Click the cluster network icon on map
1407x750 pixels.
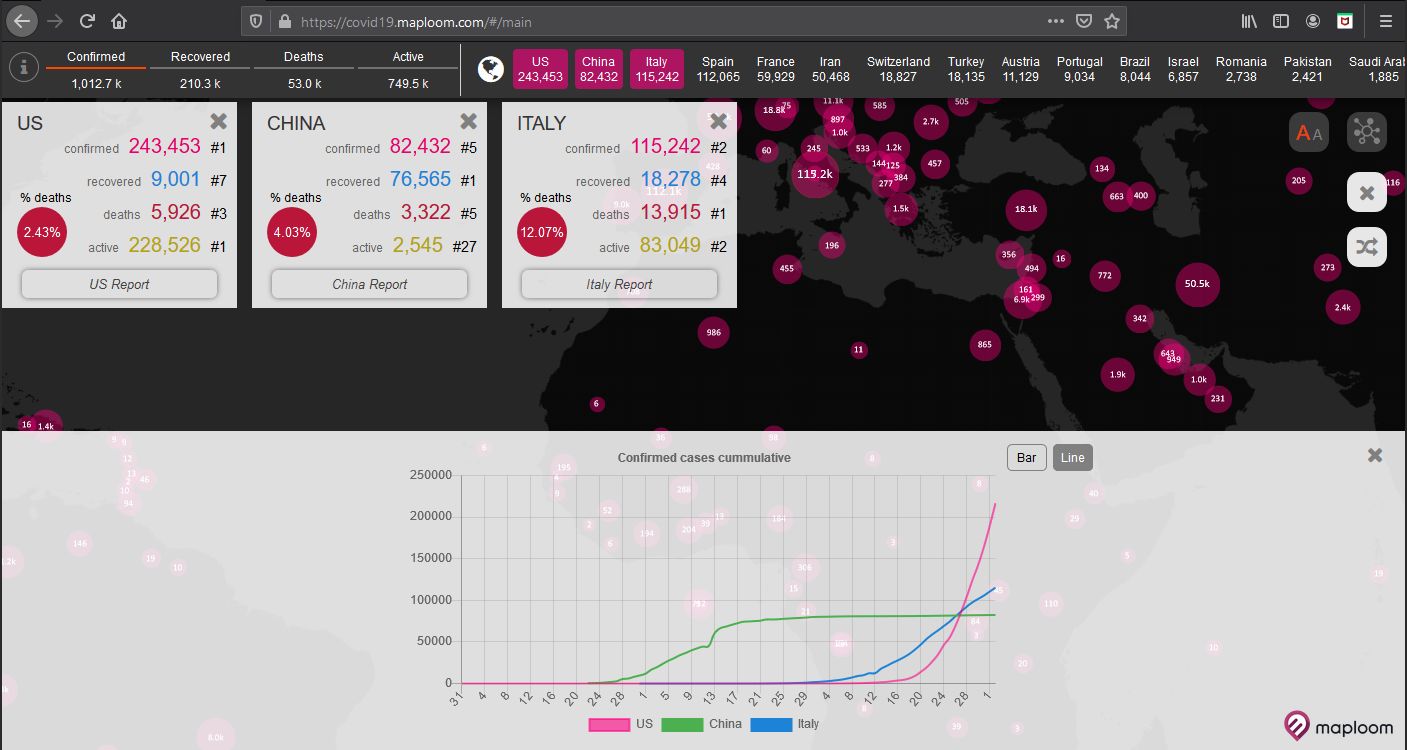tap(1366, 133)
